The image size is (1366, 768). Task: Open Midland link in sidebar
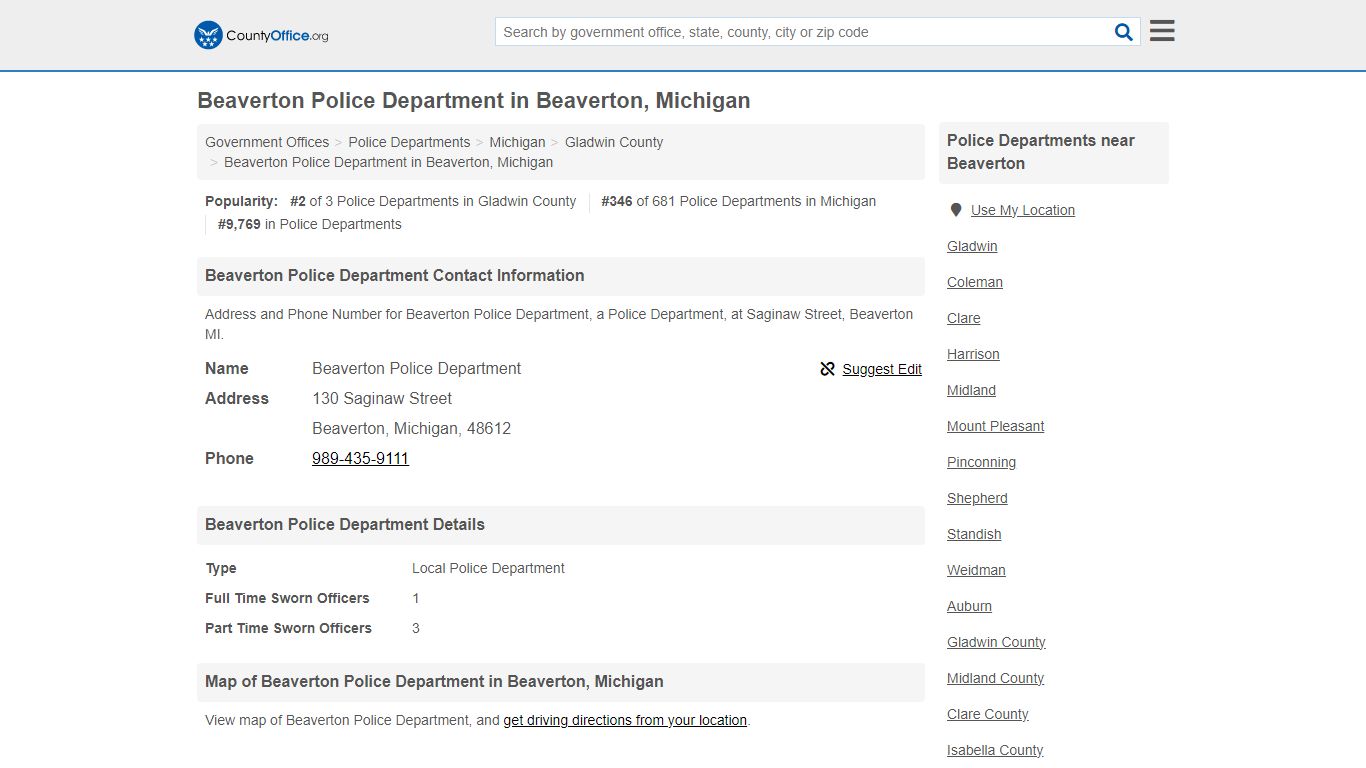point(971,390)
